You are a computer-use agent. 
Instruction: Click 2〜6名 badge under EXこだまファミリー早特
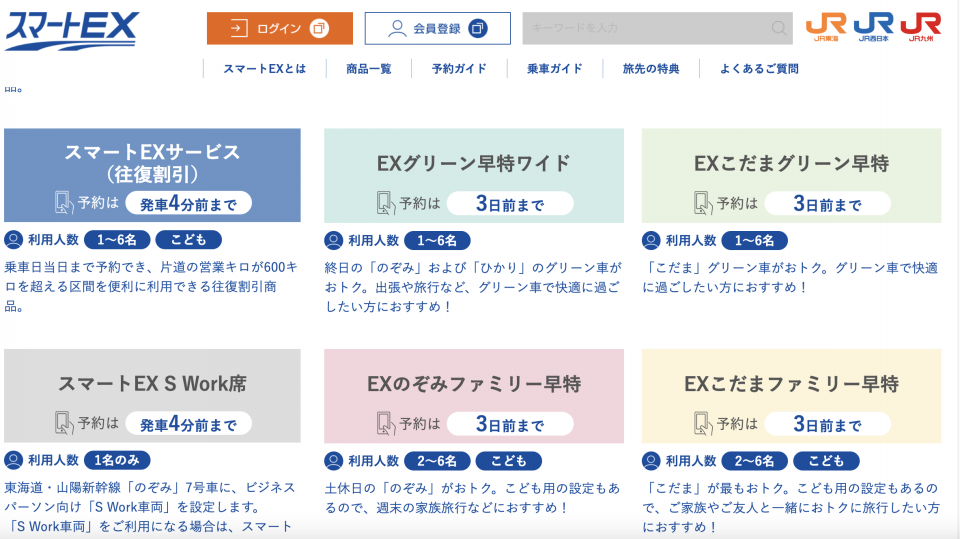click(x=755, y=461)
